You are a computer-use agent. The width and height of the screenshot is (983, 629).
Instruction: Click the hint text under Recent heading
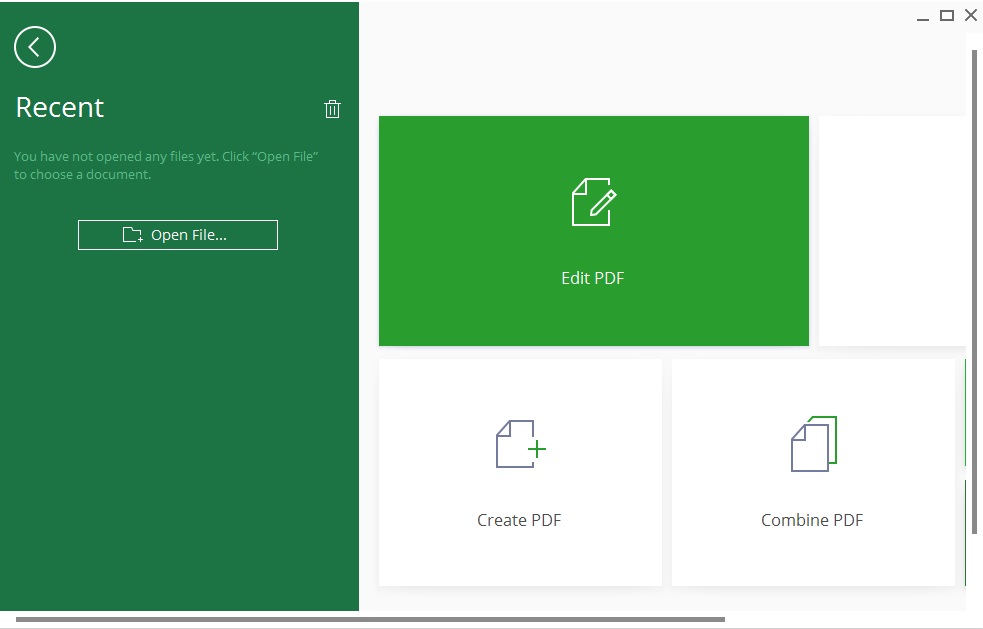pos(165,165)
